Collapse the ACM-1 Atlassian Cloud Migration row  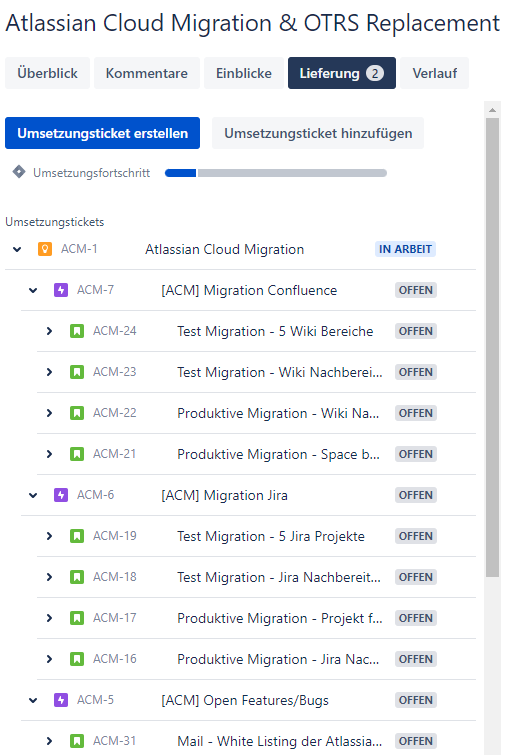17,249
